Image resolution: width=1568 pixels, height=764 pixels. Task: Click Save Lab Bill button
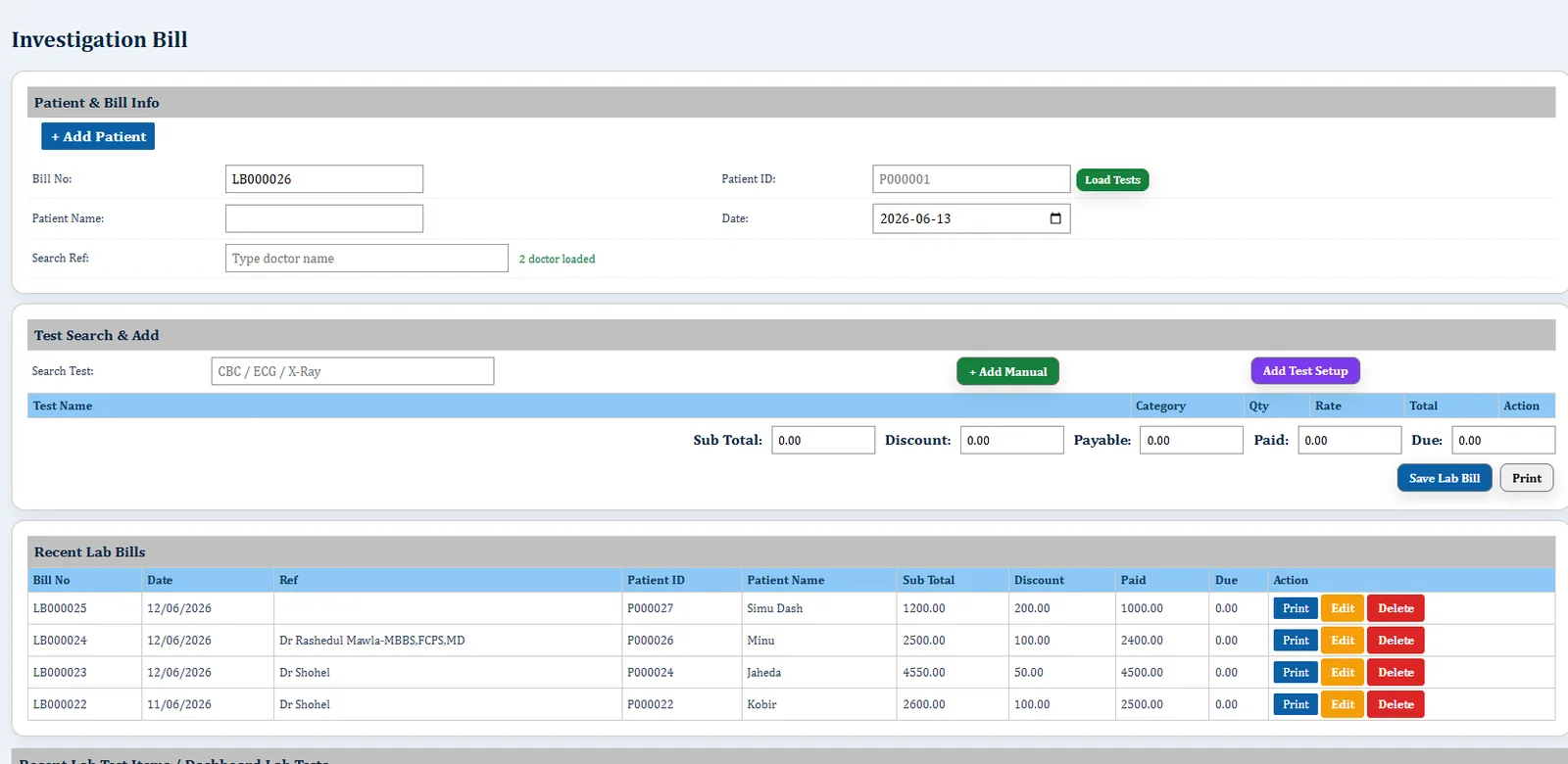click(1445, 478)
